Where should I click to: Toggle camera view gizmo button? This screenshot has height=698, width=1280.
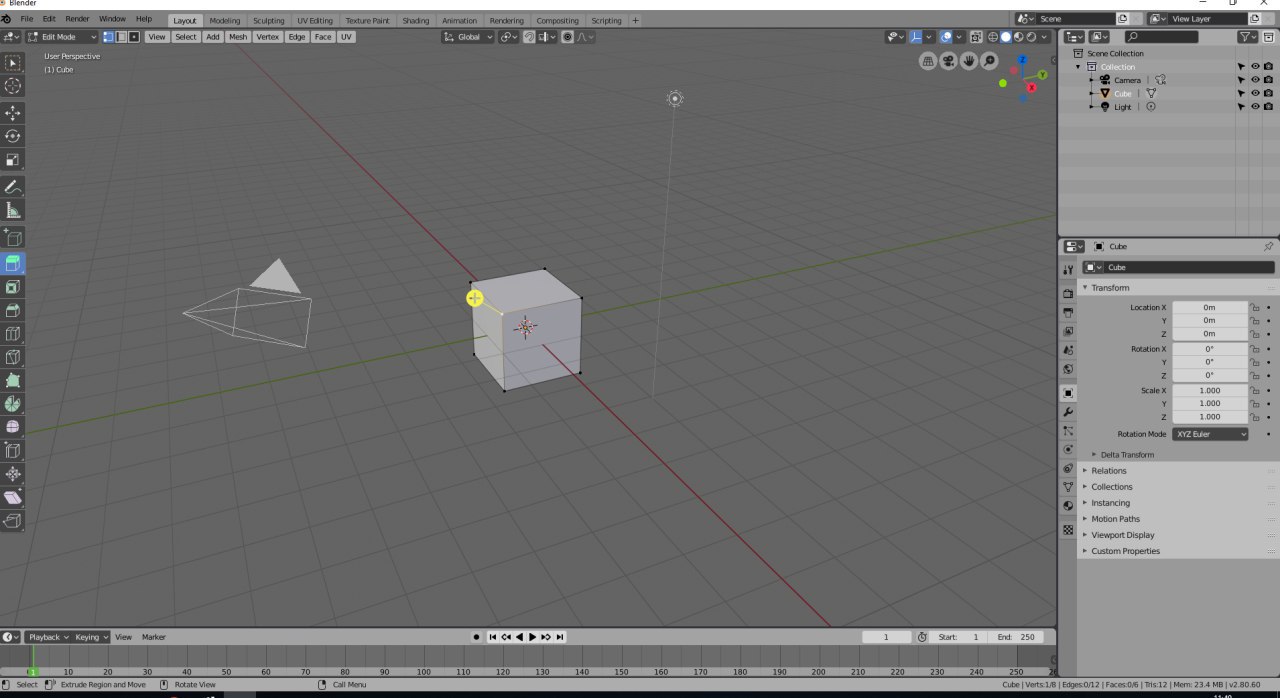[948, 61]
